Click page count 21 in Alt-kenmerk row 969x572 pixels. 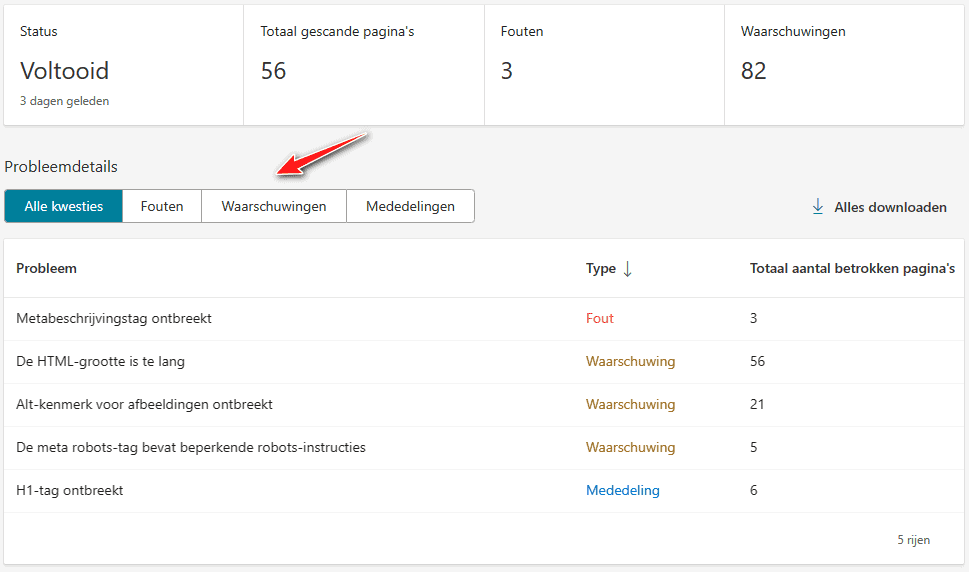757,405
